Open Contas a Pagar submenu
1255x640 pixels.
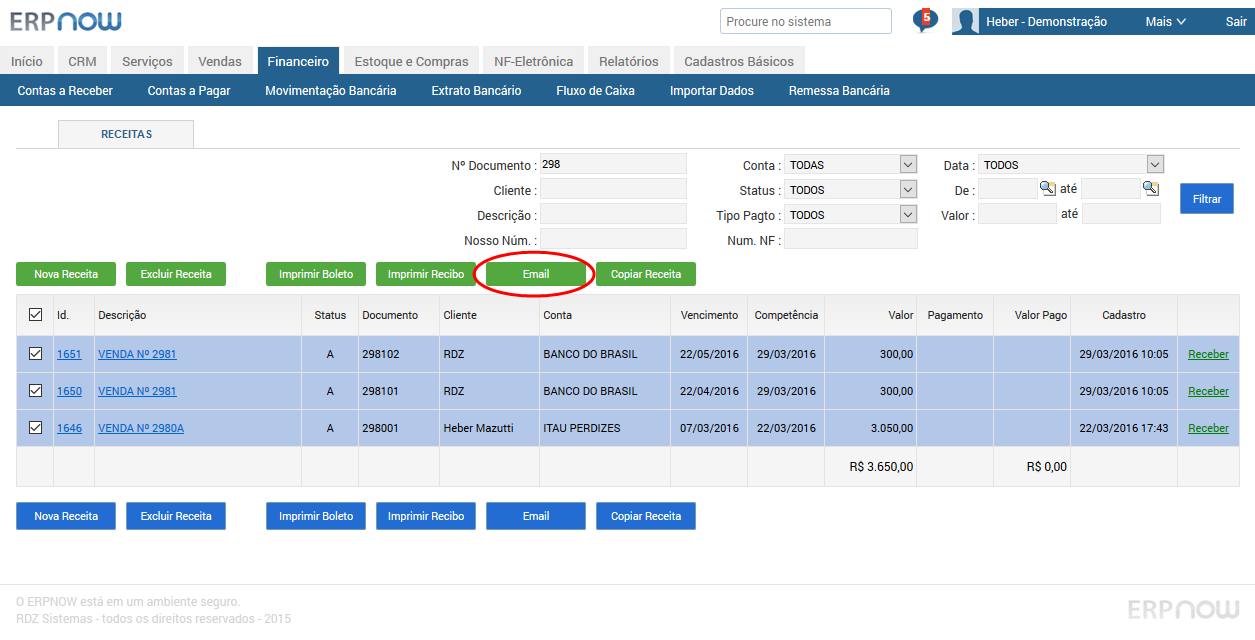pos(189,90)
